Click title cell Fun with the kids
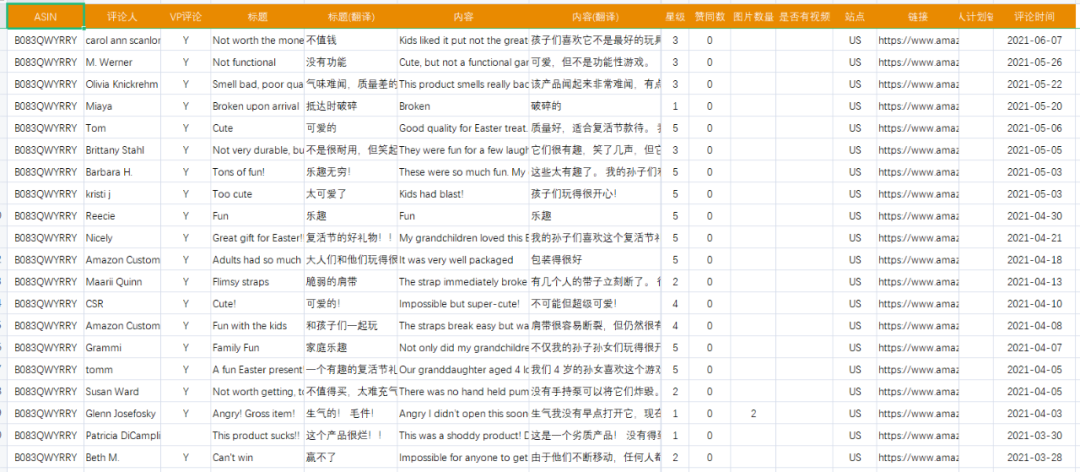This screenshot has width=1080, height=472. coord(257,325)
